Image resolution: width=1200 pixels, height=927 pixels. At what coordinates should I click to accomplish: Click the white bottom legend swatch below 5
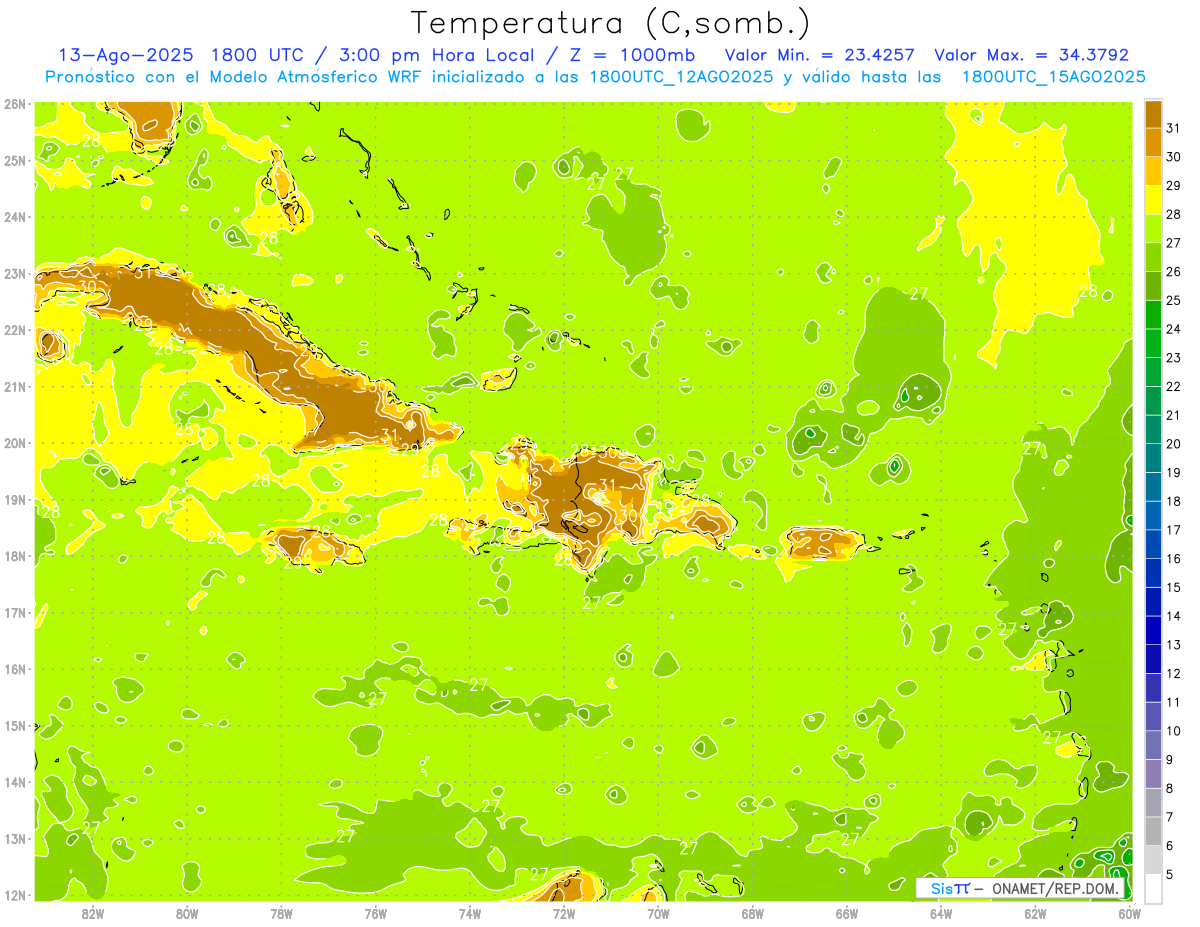click(x=1153, y=888)
